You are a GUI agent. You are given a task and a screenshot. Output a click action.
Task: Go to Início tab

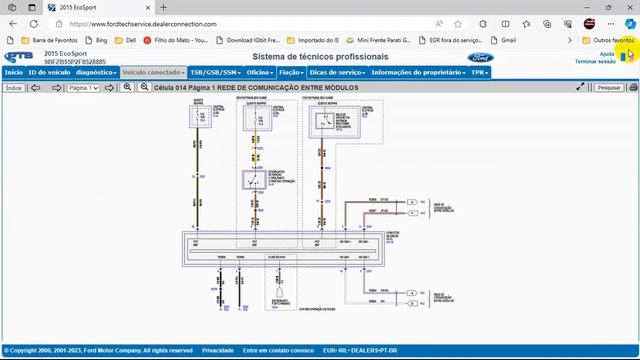(x=14, y=72)
